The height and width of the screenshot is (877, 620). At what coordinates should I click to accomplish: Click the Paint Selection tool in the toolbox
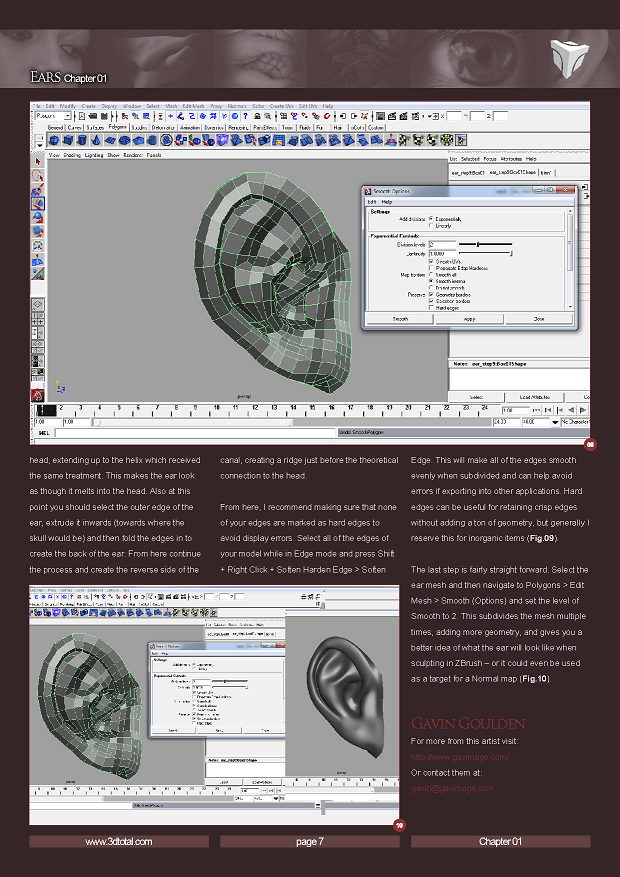pyautogui.click(x=38, y=189)
